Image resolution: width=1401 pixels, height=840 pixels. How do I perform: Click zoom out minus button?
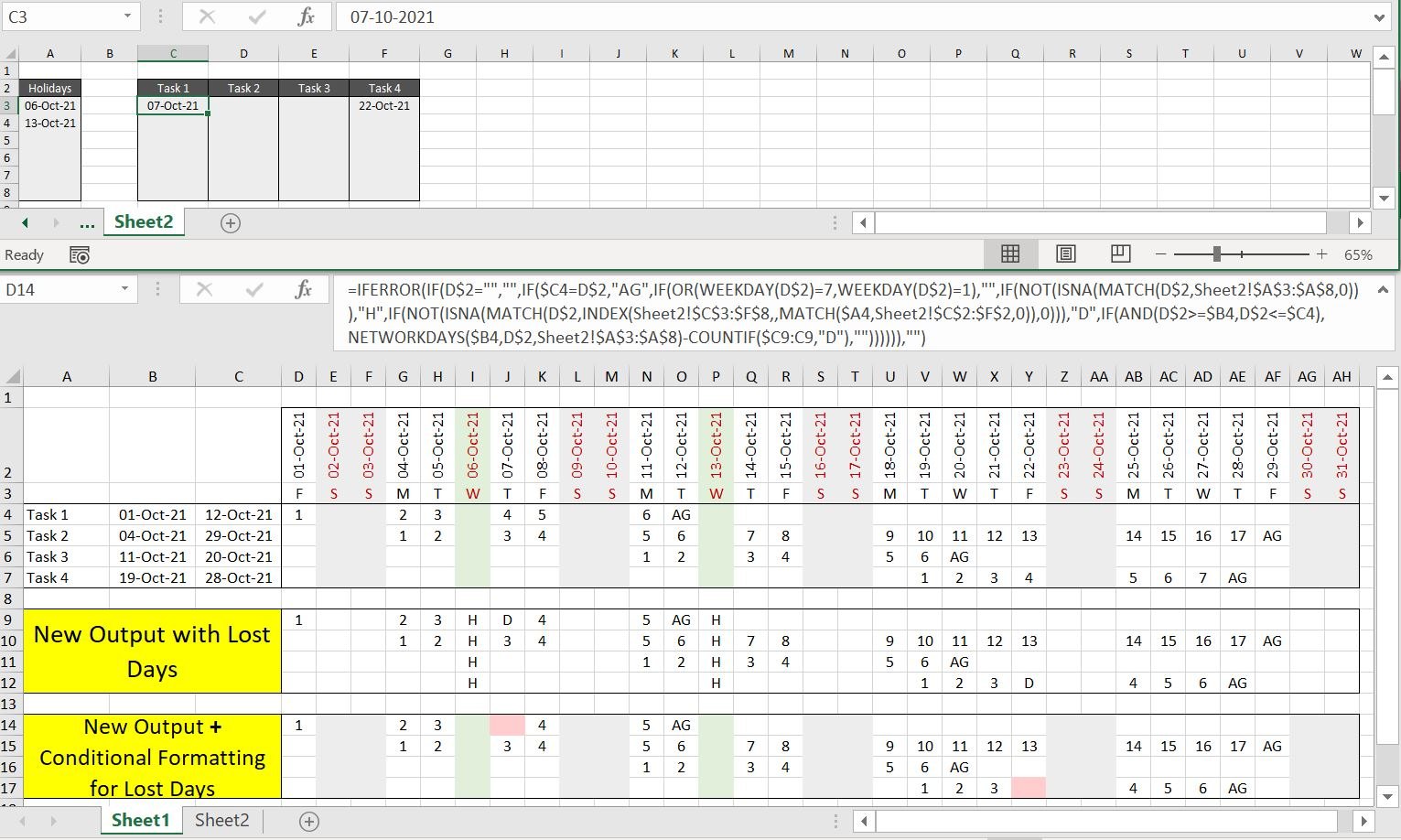click(1160, 254)
